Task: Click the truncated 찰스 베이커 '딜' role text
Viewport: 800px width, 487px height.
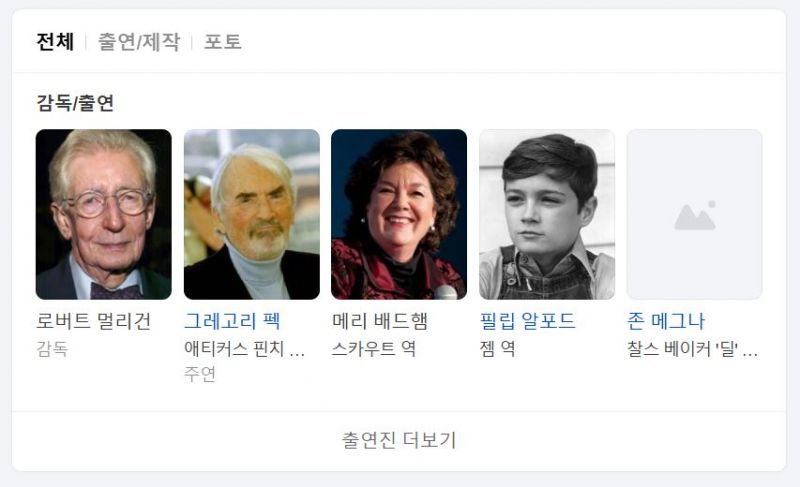Action: click(692, 349)
